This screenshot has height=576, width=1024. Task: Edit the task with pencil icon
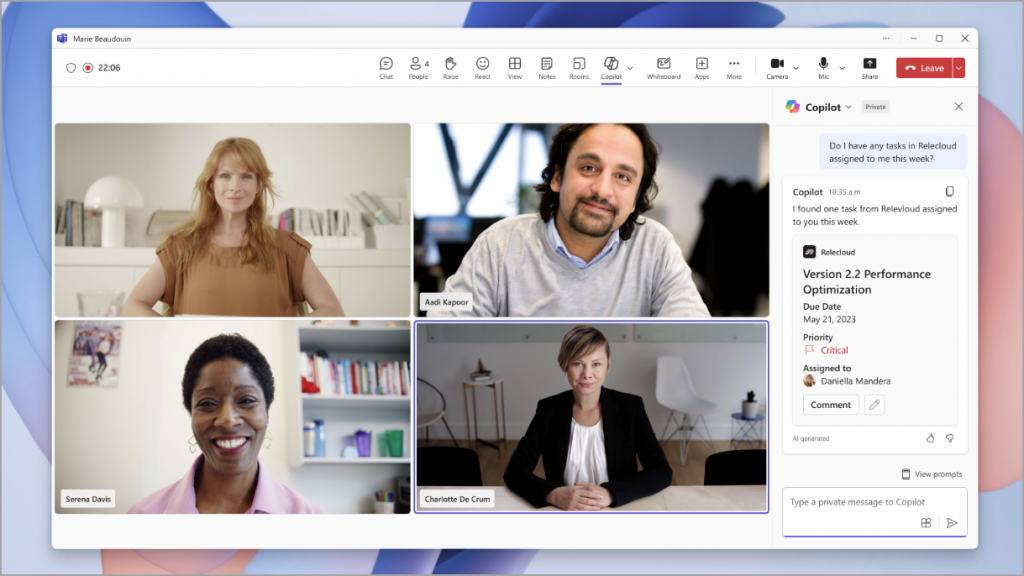click(874, 405)
